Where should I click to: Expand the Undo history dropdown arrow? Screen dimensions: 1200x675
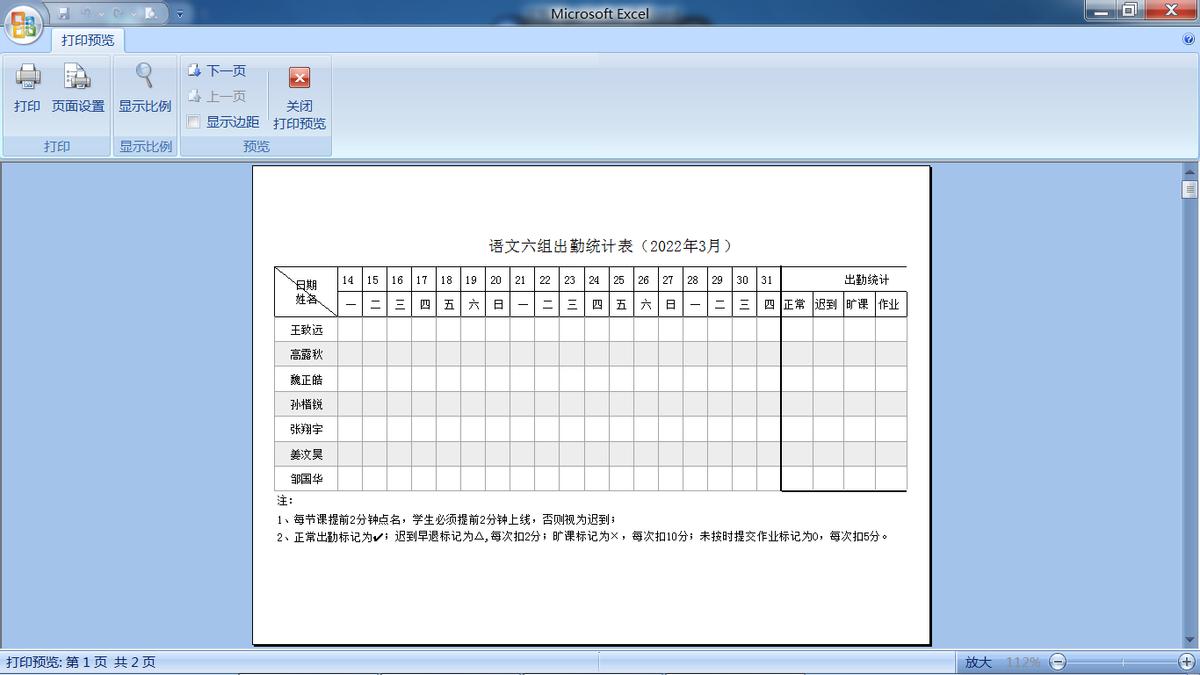point(100,13)
